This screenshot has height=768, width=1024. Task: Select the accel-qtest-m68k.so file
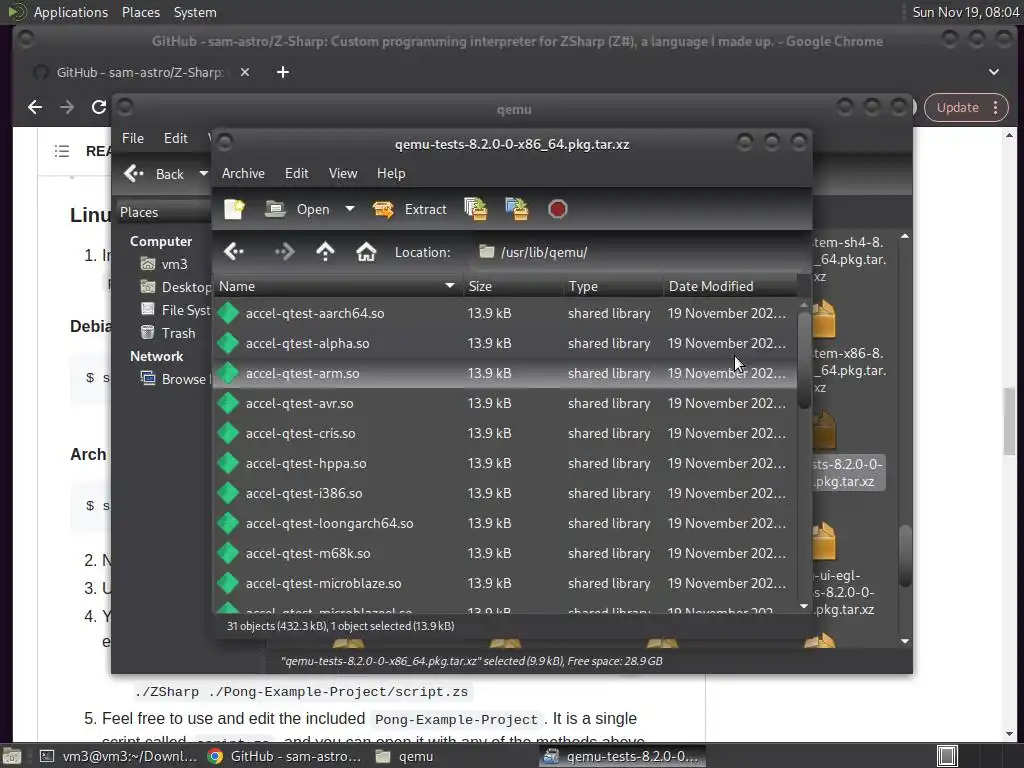pyautogui.click(x=505, y=554)
